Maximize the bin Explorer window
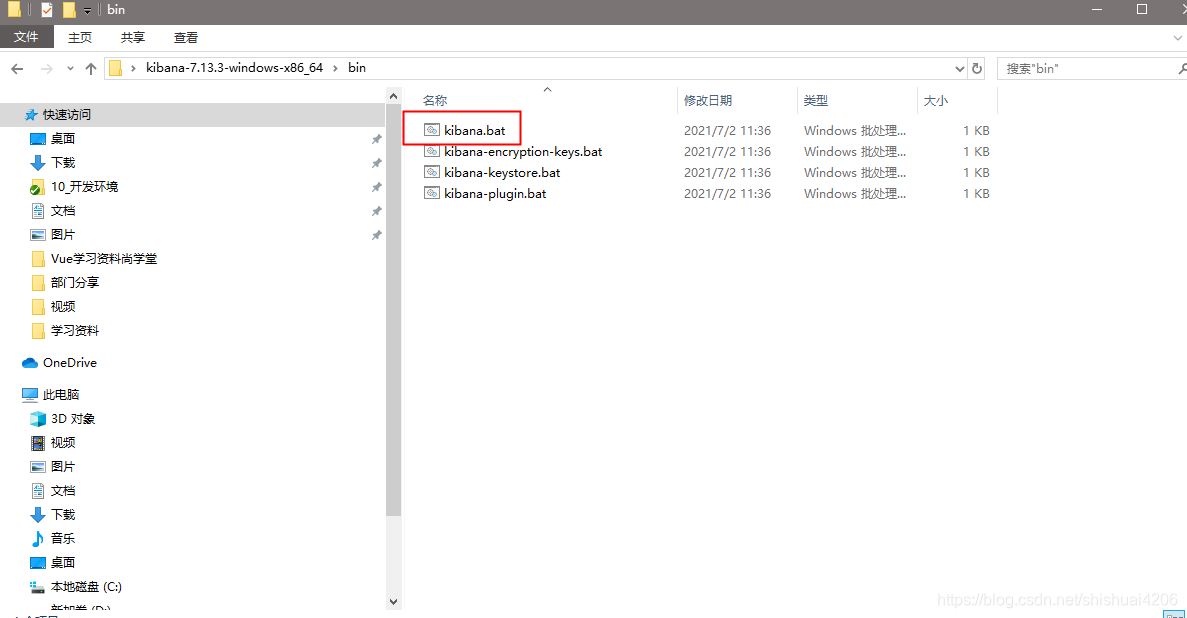This screenshot has width=1187, height=618. pyautogui.click(x=1142, y=9)
